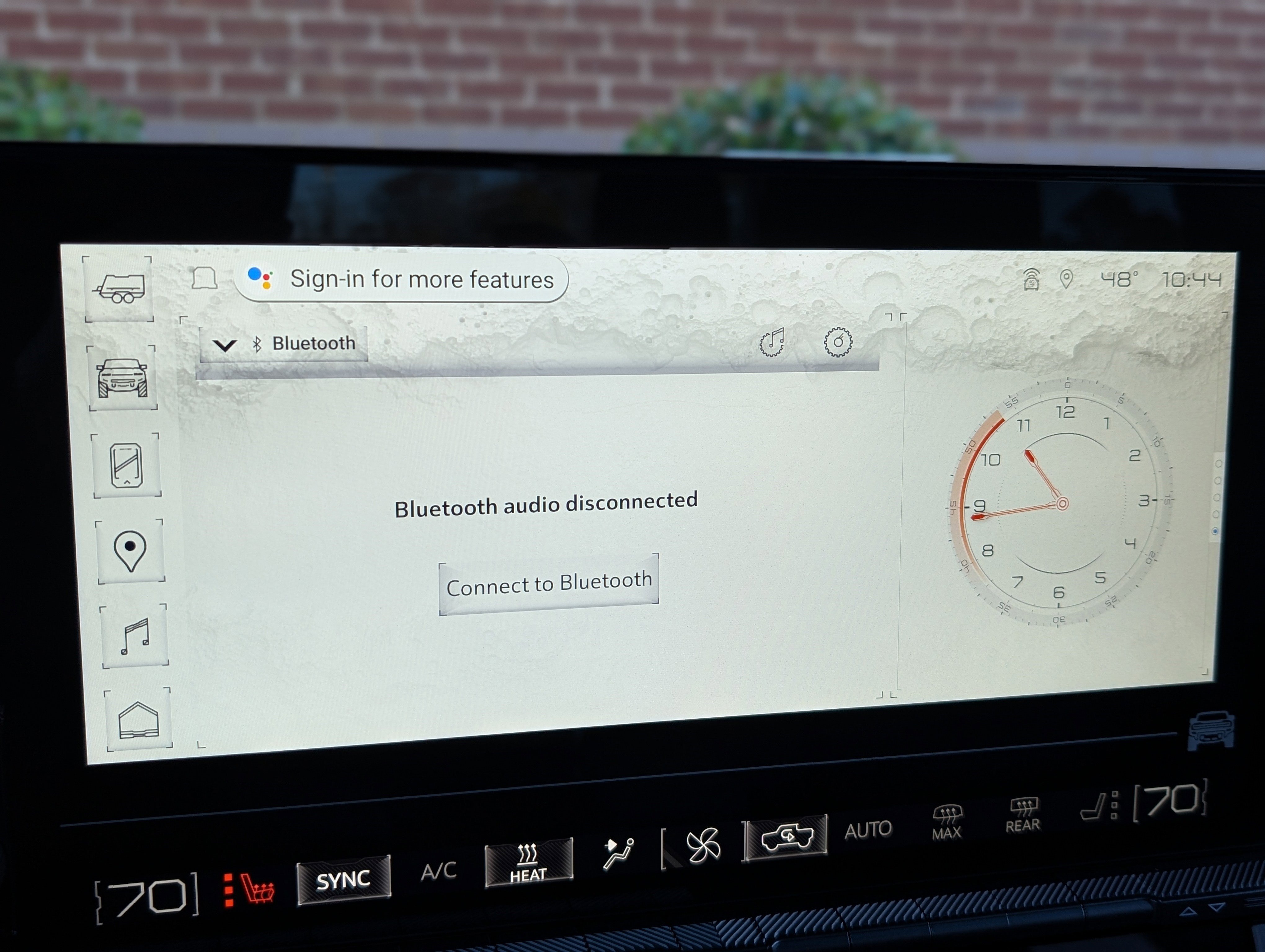Enable AUTO climate mode
The width and height of the screenshot is (1265, 952).
click(x=868, y=829)
